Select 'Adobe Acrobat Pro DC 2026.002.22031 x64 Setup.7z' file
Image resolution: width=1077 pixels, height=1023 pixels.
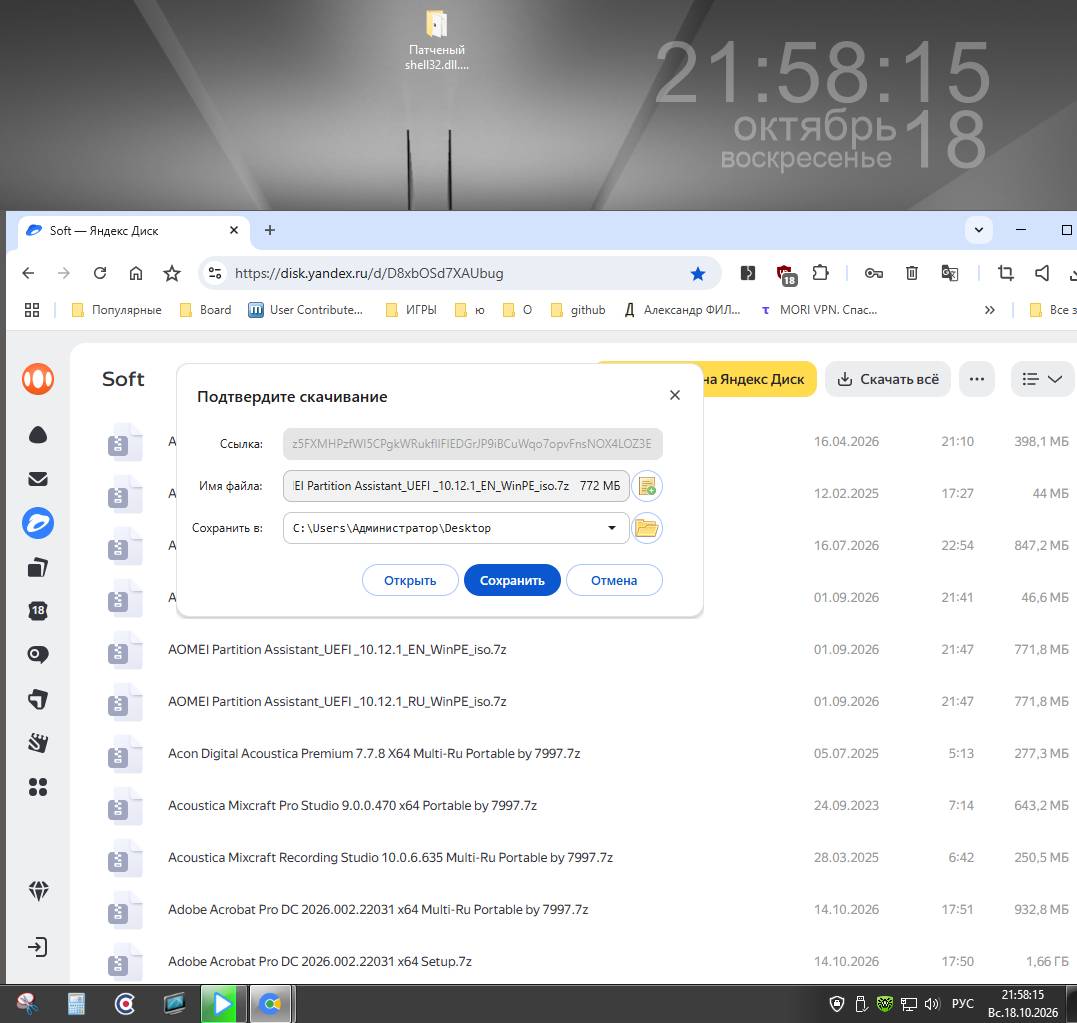click(320, 961)
